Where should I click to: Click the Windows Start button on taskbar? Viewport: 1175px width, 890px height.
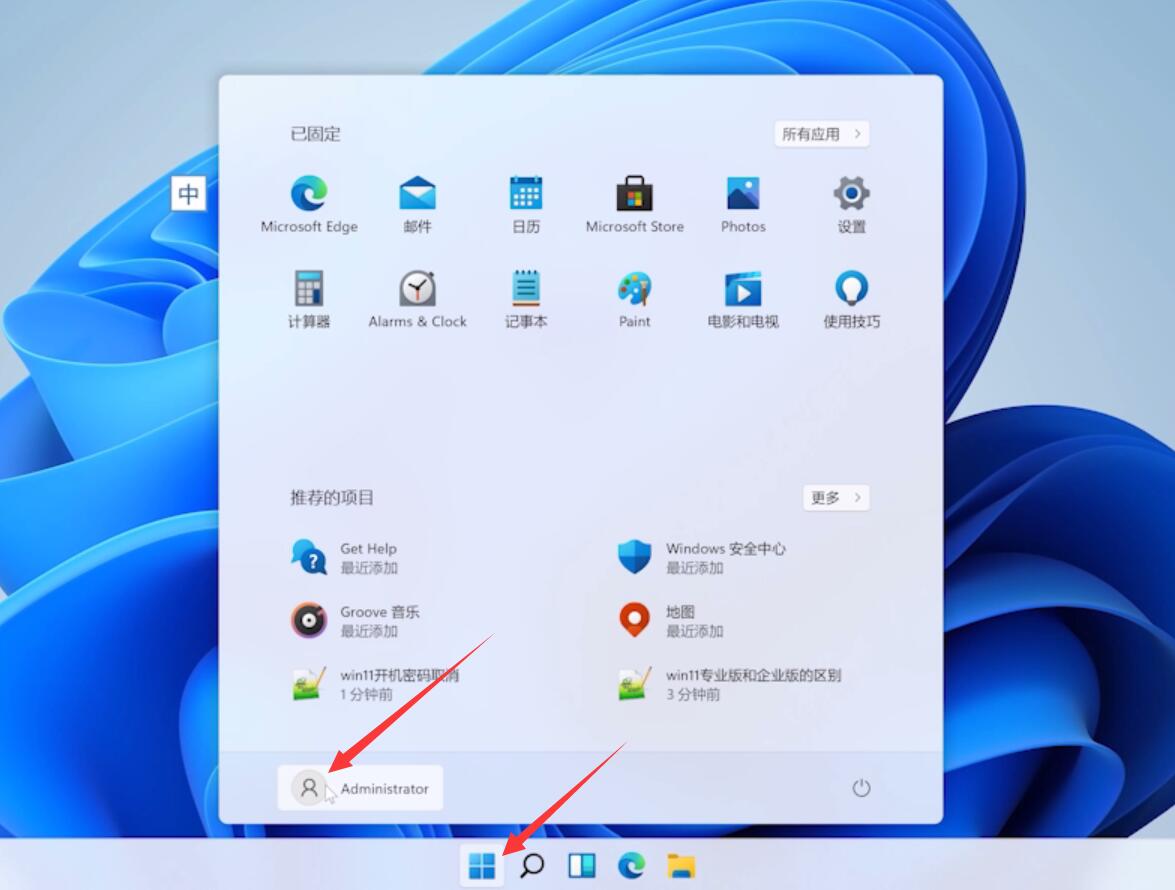pyautogui.click(x=482, y=866)
